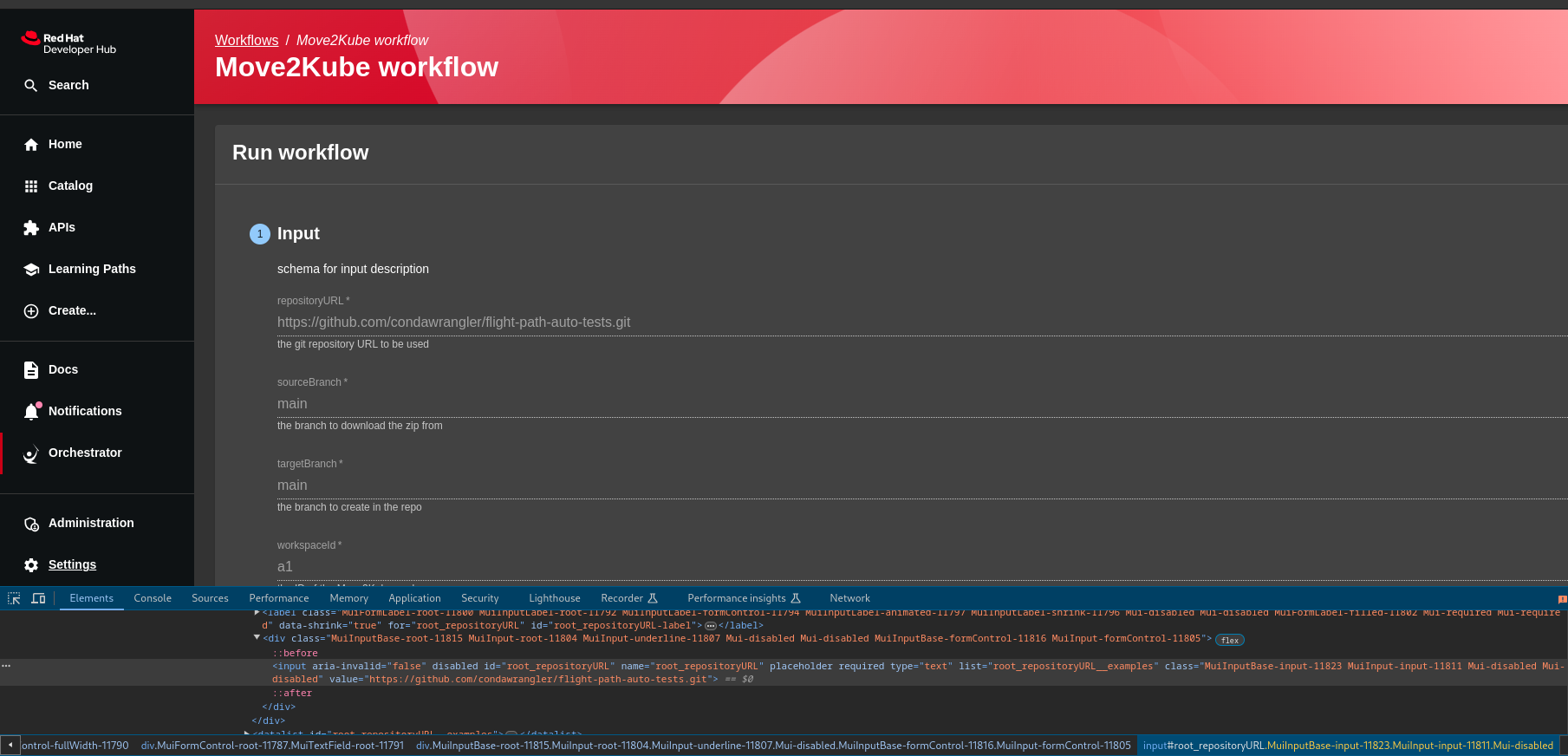Switch to the Network tab
Viewport: 1568px width, 756px height.
pyautogui.click(x=850, y=598)
